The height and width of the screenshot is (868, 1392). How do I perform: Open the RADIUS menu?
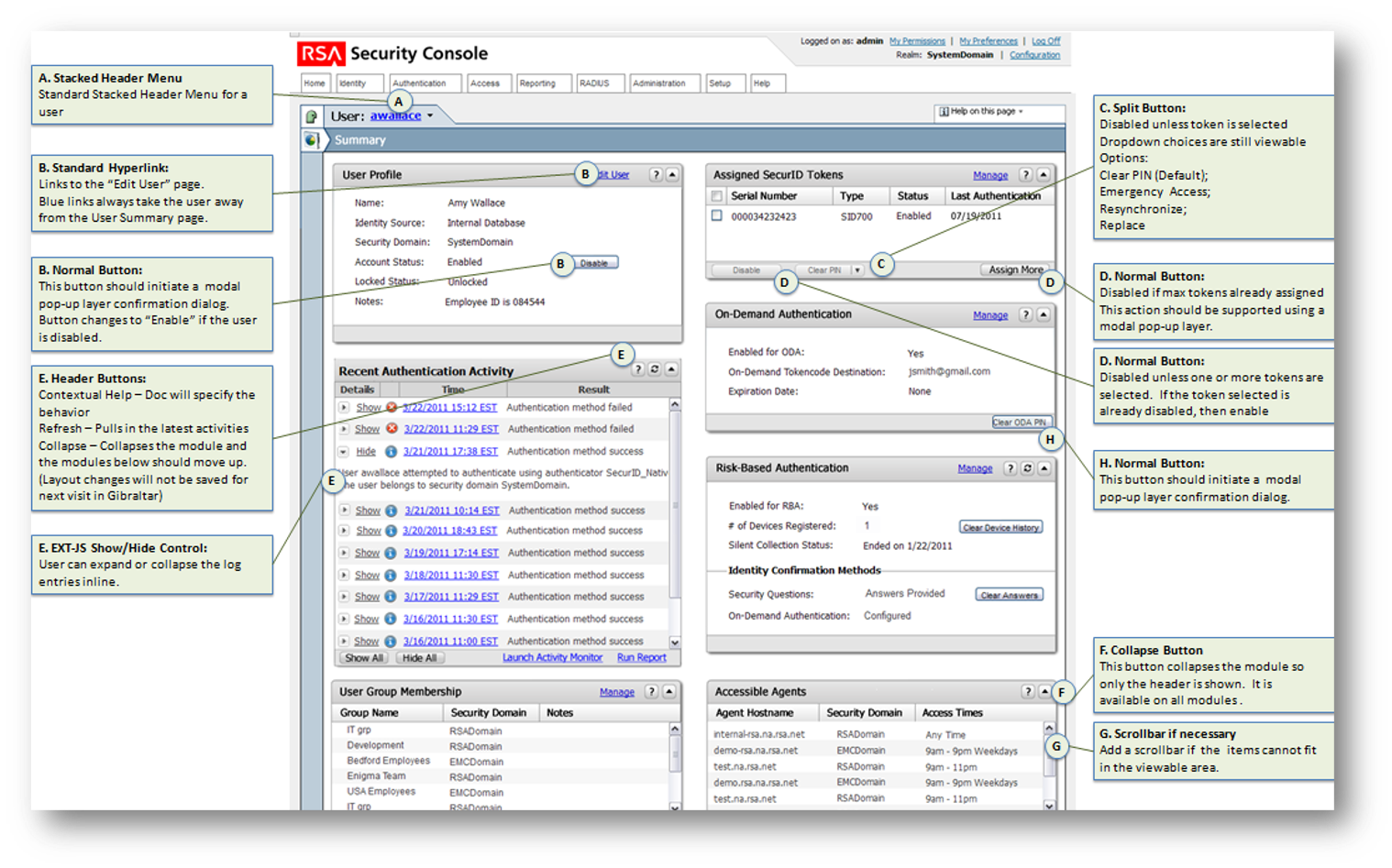click(600, 83)
